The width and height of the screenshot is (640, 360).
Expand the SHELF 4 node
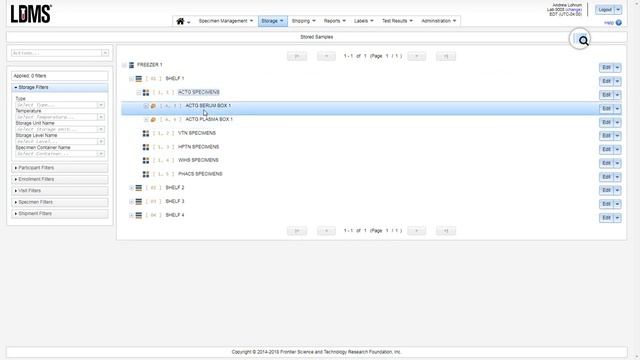[x=131, y=215]
